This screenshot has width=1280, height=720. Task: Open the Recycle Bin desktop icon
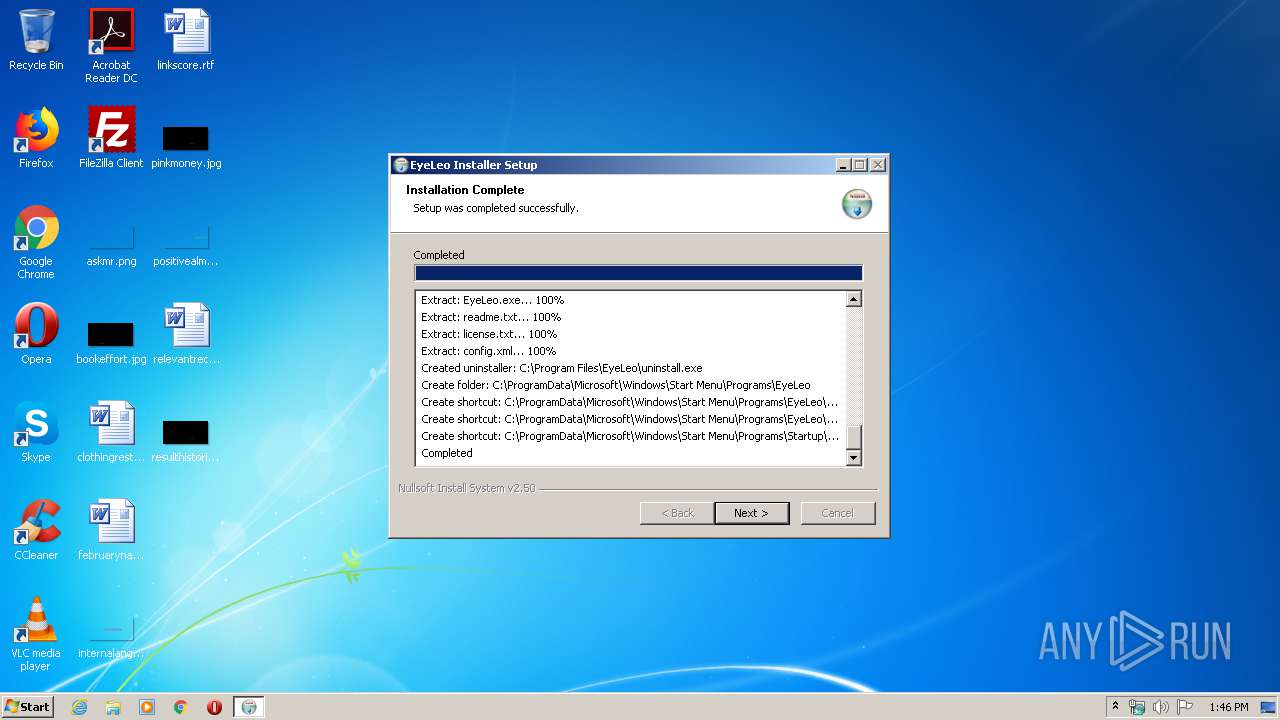(36, 40)
